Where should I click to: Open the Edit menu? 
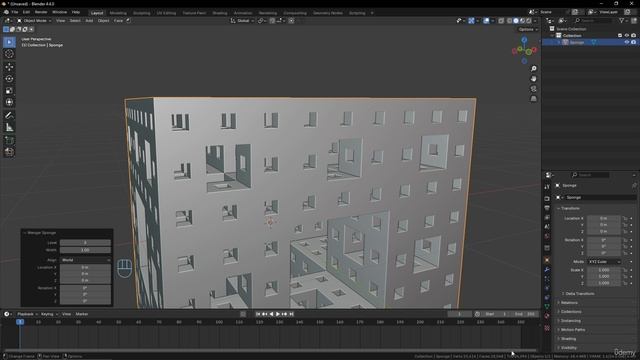point(26,12)
